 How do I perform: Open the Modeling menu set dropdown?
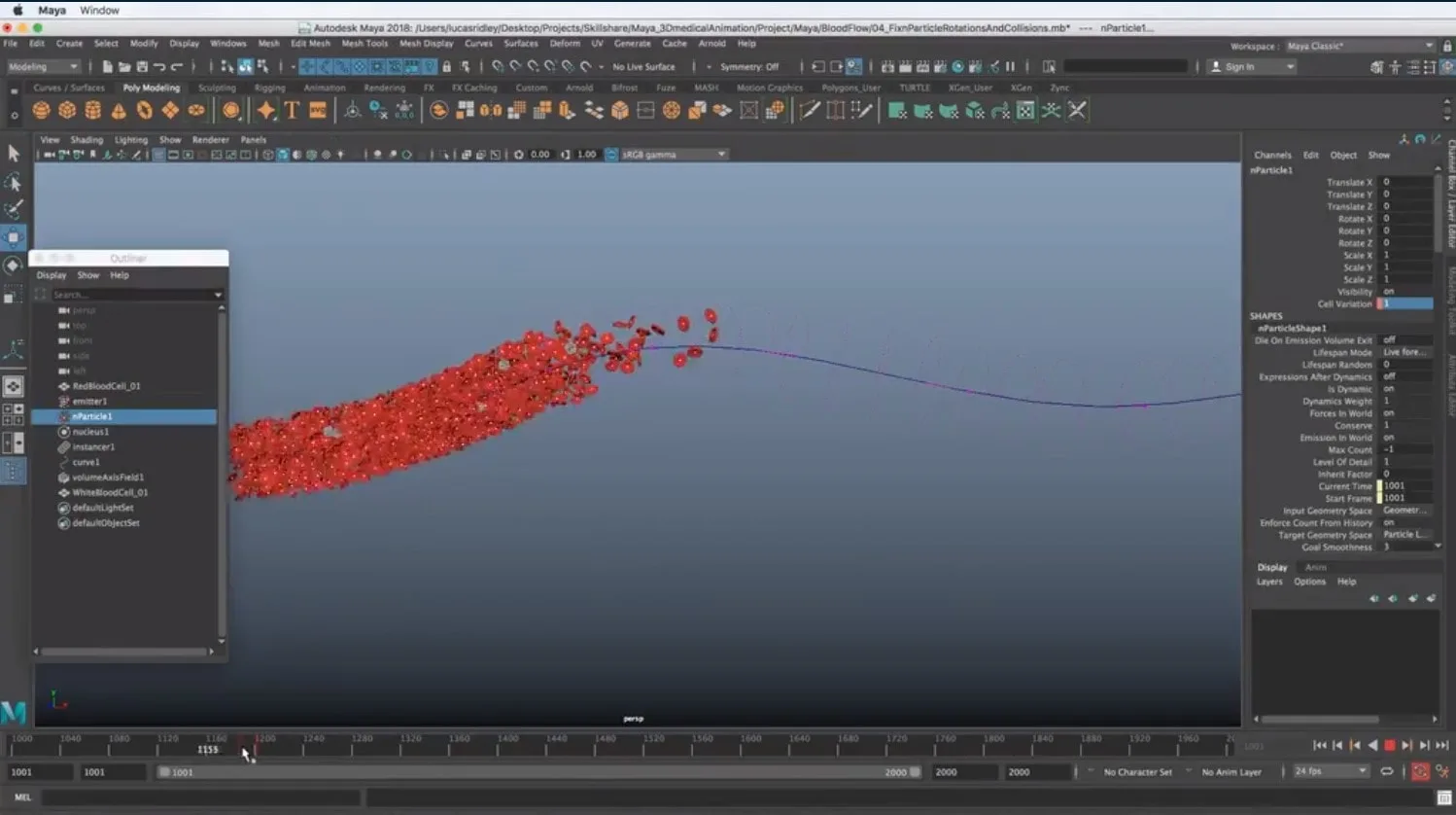[x=43, y=66]
